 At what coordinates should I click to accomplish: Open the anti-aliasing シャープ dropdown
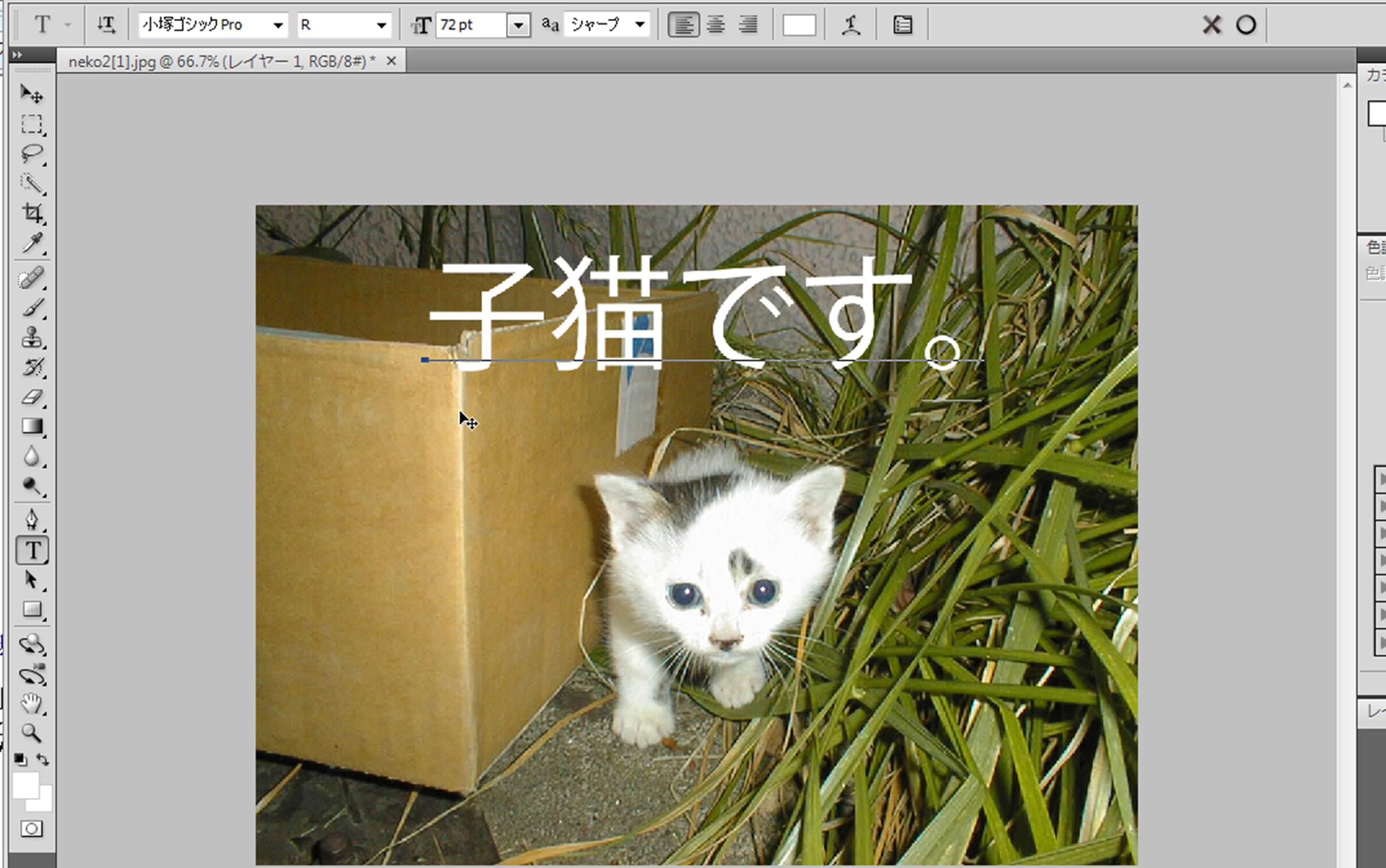coord(639,25)
